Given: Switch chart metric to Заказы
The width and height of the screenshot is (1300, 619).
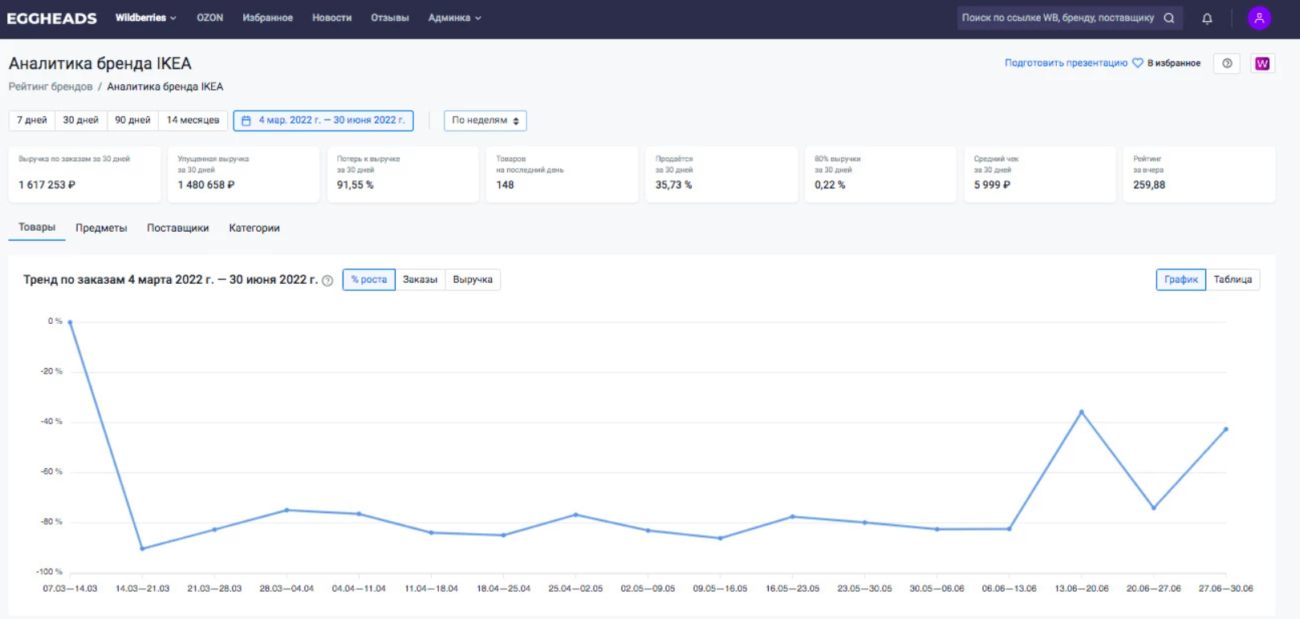Looking at the screenshot, I should 420,280.
